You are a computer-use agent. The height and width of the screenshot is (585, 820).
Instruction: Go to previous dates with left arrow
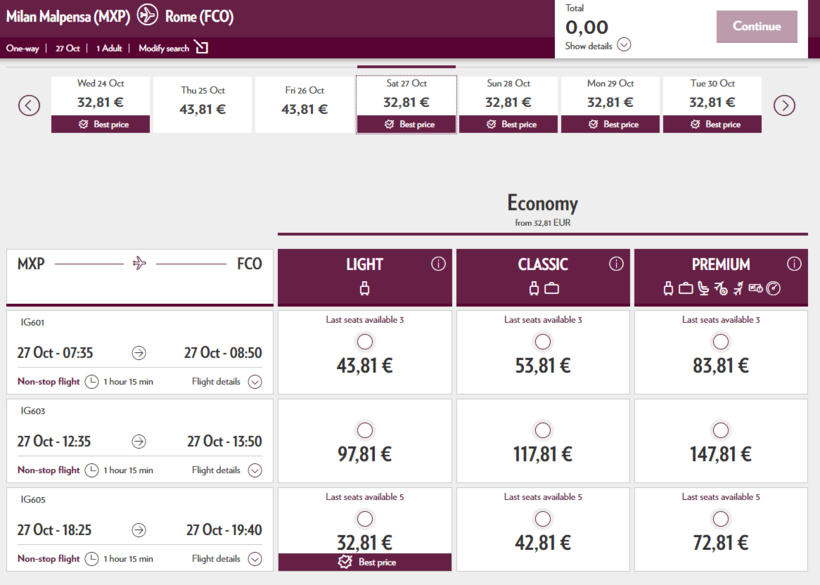tap(29, 105)
